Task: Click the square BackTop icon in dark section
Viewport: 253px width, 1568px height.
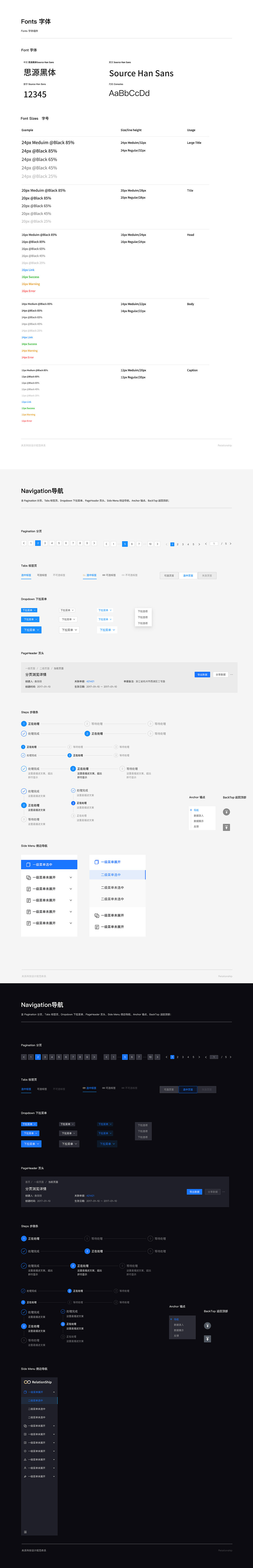Action: click(207, 1339)
